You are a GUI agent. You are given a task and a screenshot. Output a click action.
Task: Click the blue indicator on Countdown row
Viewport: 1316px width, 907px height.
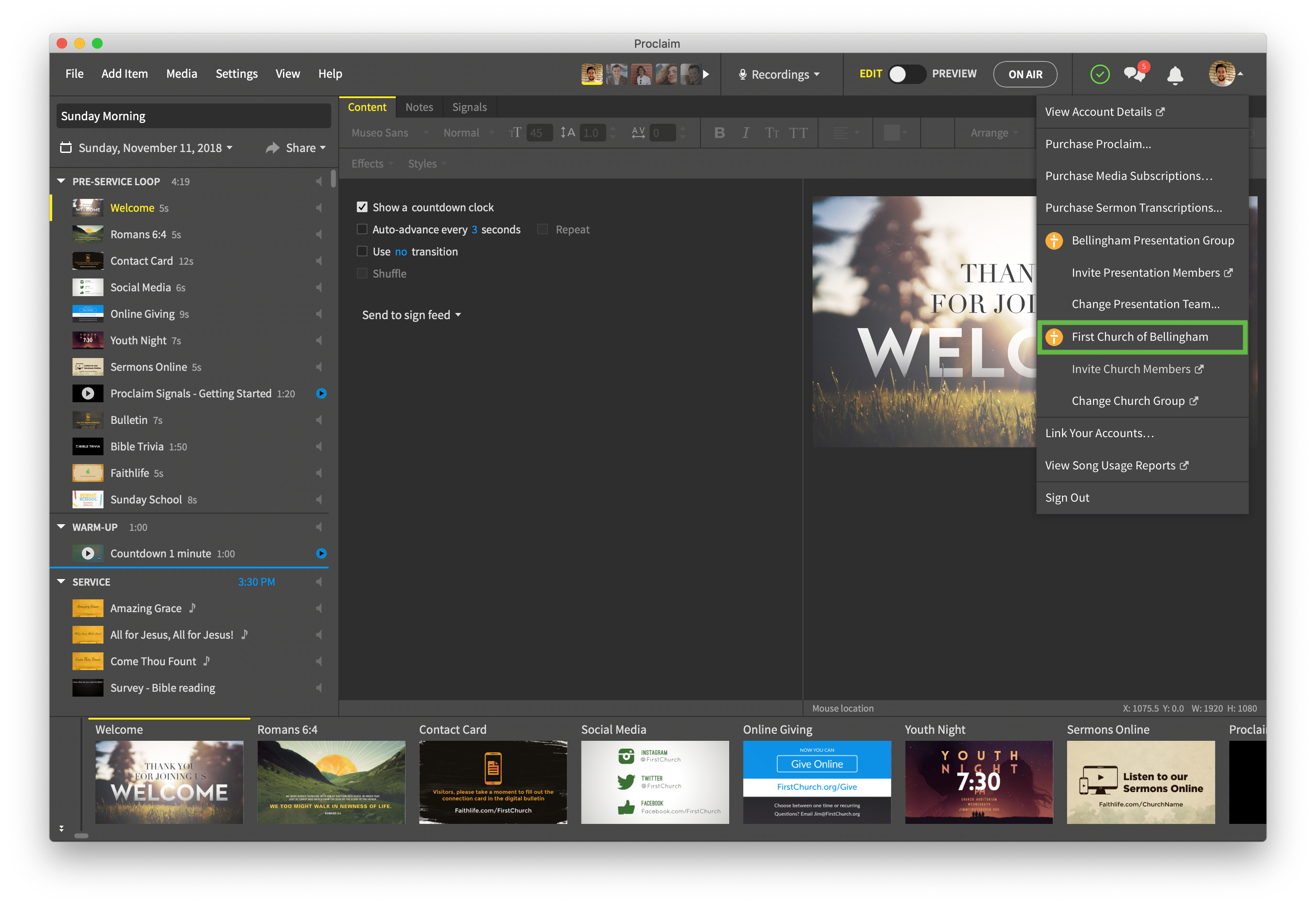coord(321,553)
